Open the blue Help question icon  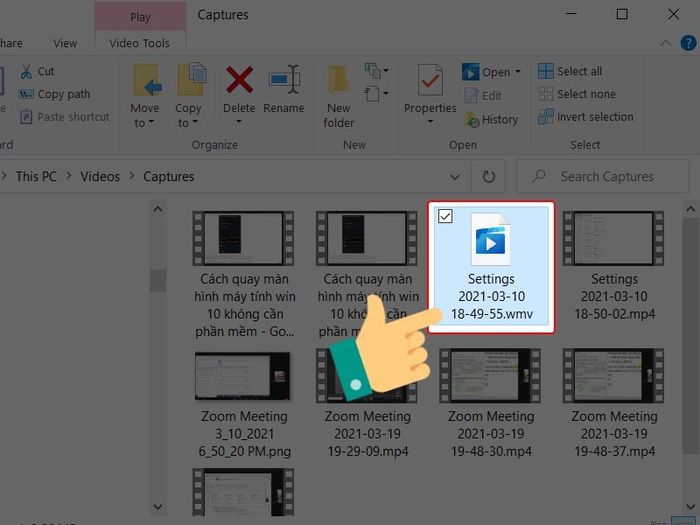click(688, 43)
